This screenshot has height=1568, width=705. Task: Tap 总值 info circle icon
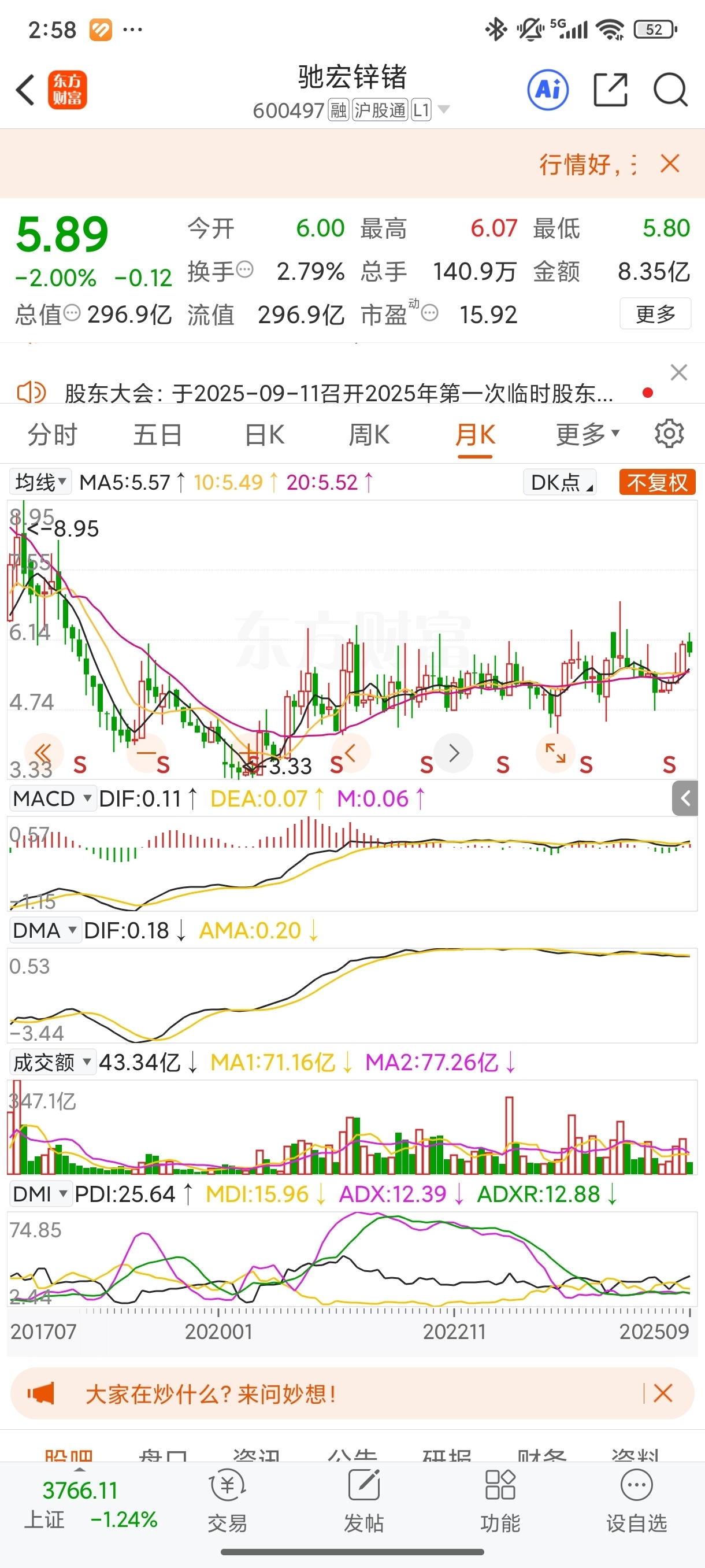pos(72,313)
